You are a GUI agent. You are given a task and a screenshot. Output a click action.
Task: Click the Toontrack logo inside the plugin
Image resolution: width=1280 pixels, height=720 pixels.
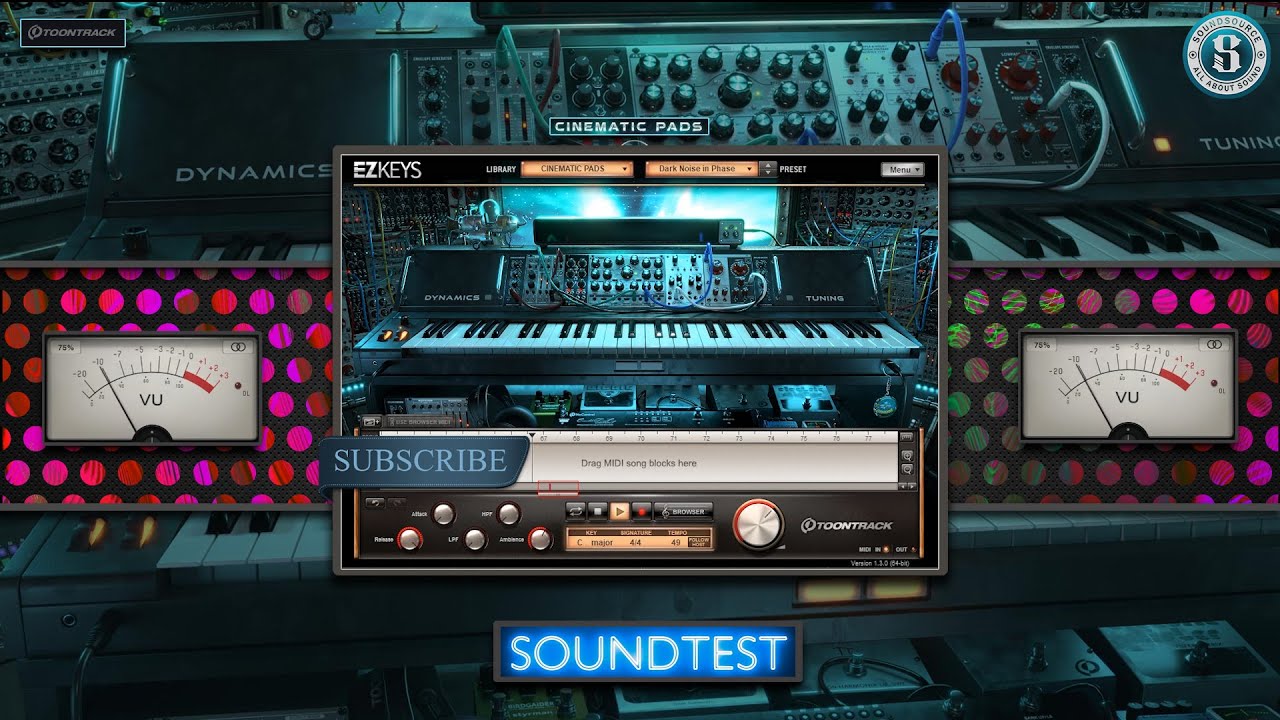[846, 525]
